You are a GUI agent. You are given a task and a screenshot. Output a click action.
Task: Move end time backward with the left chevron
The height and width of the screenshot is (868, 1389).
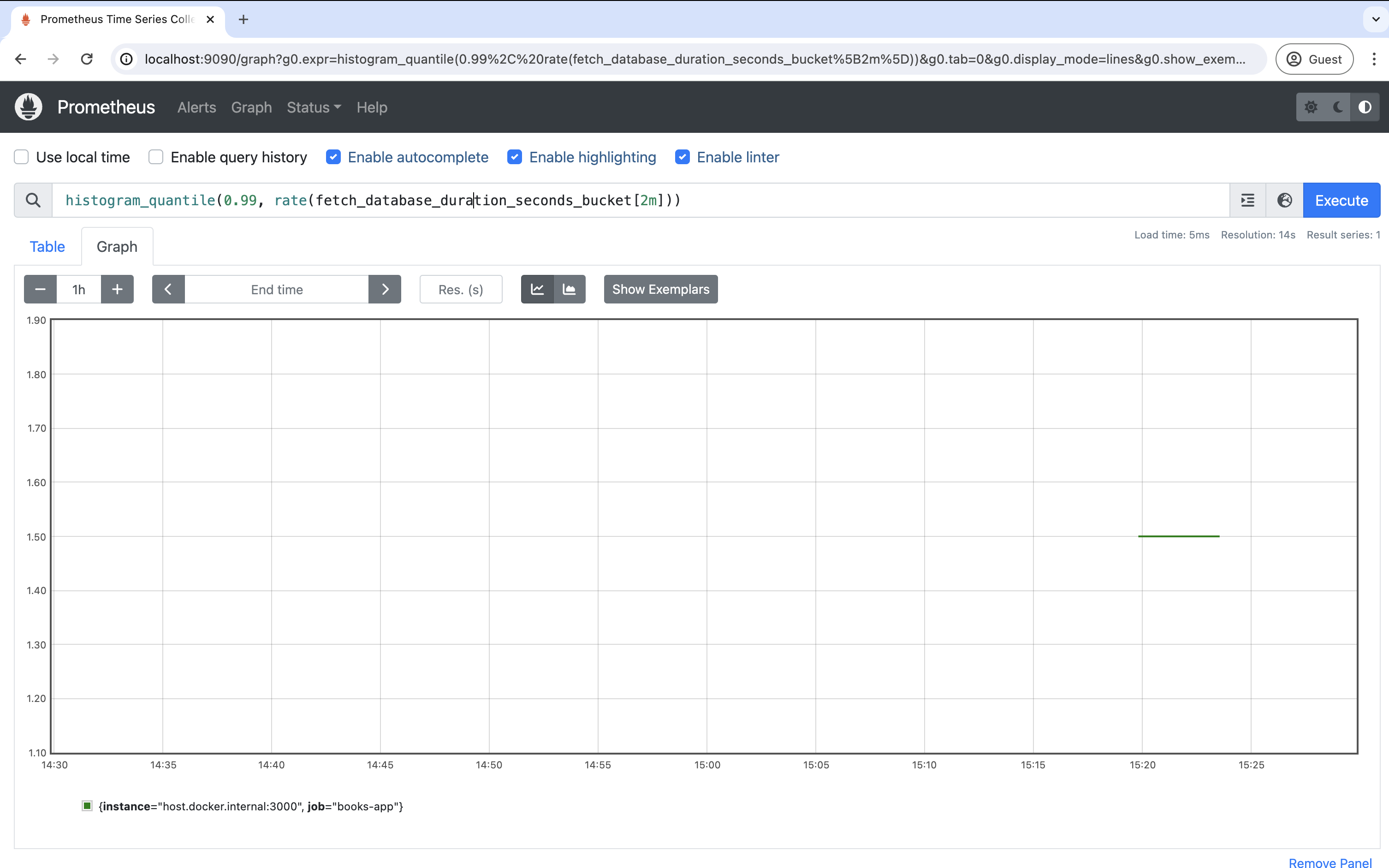coord(168,289)
